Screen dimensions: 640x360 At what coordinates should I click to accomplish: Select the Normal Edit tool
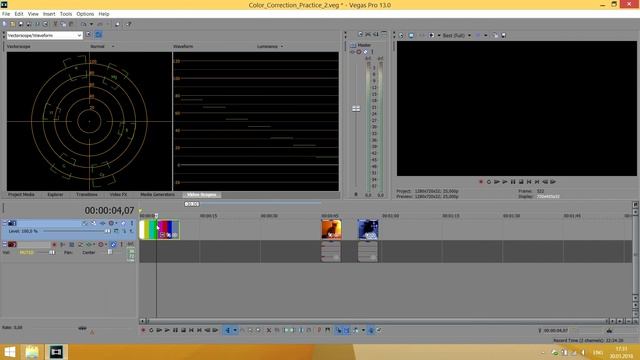(x=228, y=330)
